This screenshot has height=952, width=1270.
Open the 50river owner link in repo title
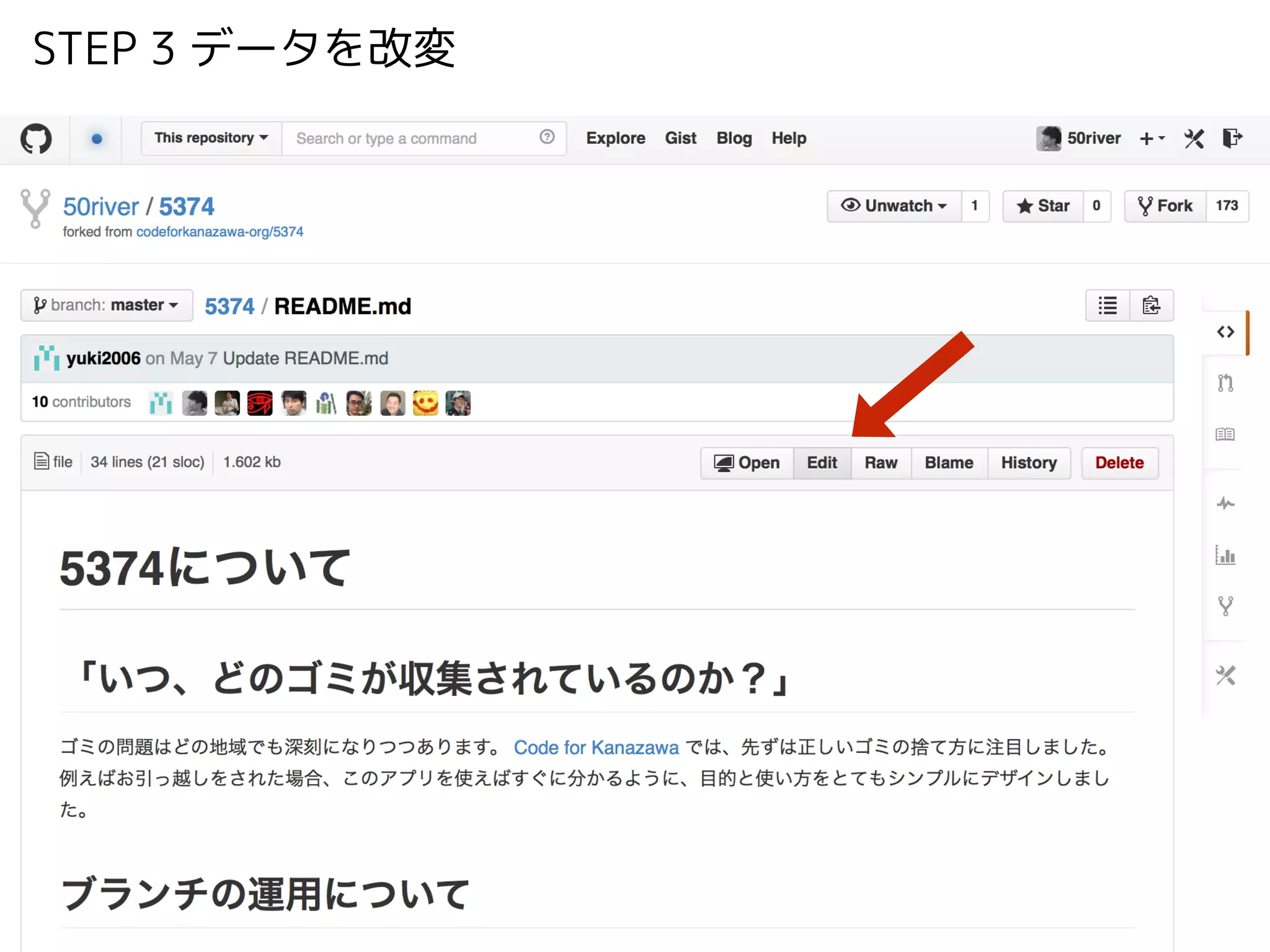point(101,207)
